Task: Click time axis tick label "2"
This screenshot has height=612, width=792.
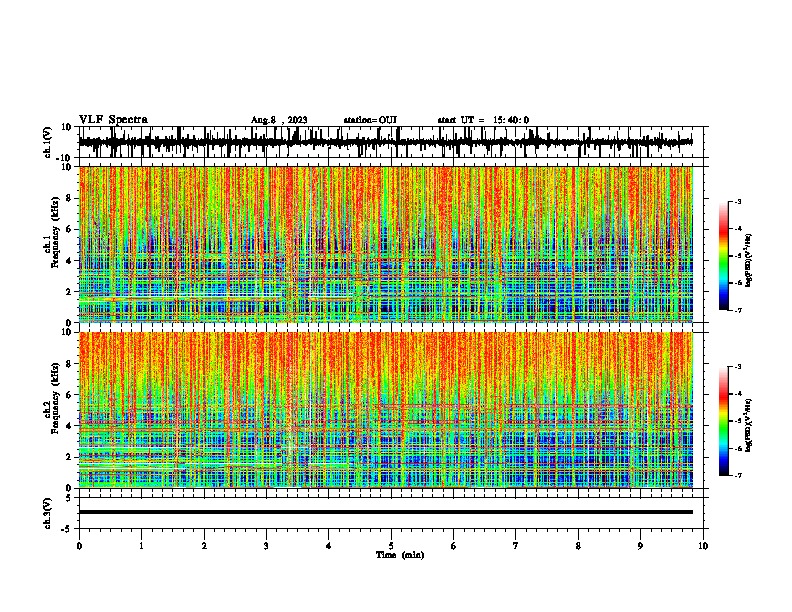Action: (204, 546)
